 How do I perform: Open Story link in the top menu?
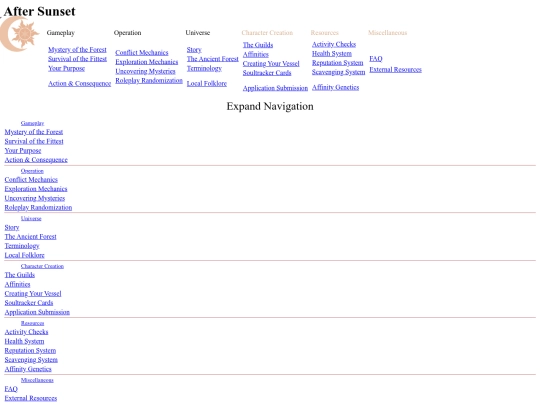(x=194, y=50)
